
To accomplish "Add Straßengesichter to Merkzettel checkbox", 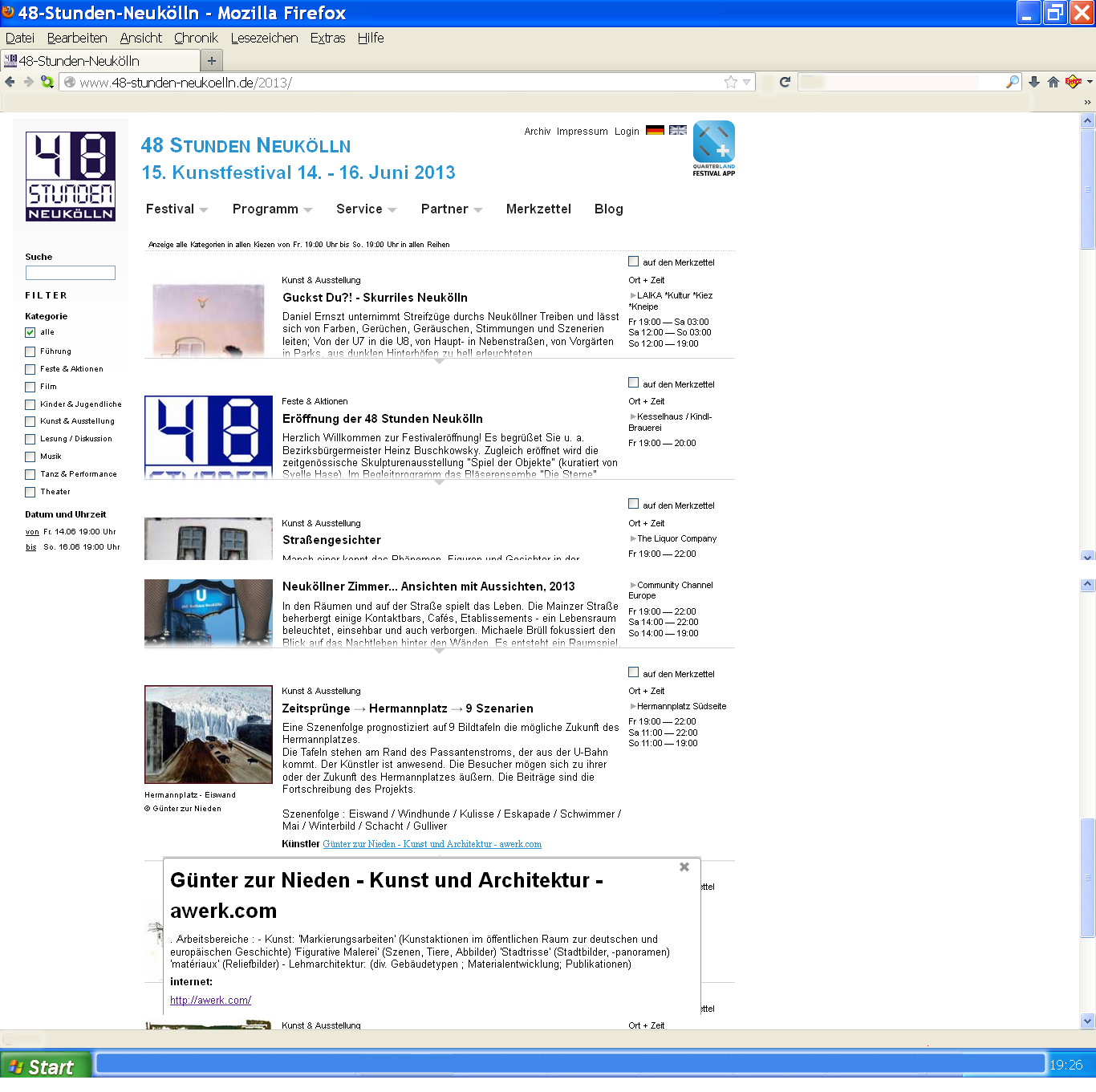I will [x=633, y=504].
